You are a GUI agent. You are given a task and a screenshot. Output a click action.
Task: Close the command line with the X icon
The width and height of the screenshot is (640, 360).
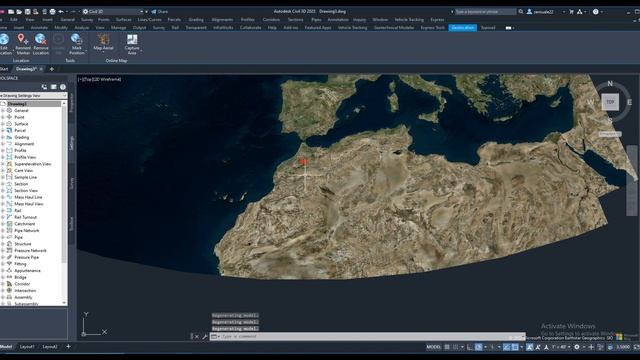[197, 337]
